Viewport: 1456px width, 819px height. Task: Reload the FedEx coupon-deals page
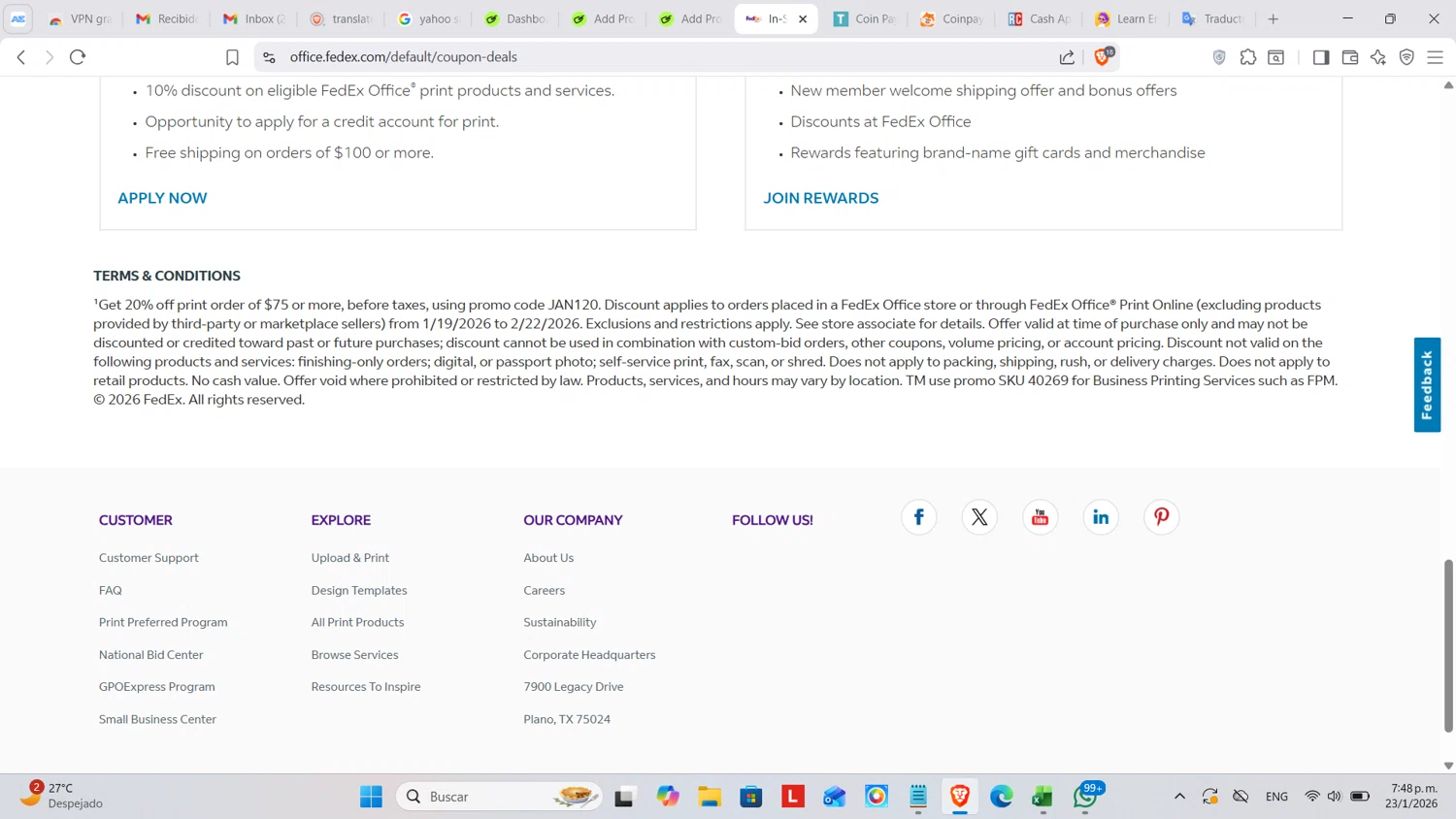79,57
